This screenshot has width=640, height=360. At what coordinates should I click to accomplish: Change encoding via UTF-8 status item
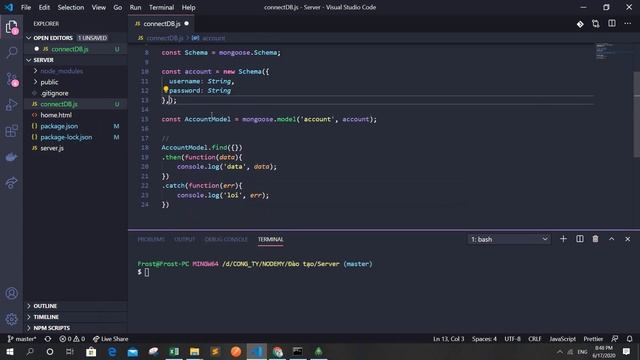tap(512, 339)
